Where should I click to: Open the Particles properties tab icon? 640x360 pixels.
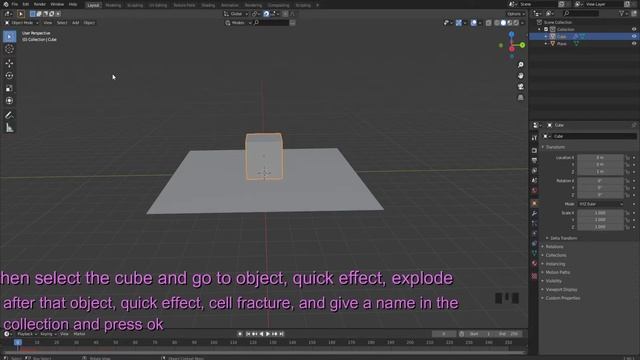[534, 223]
